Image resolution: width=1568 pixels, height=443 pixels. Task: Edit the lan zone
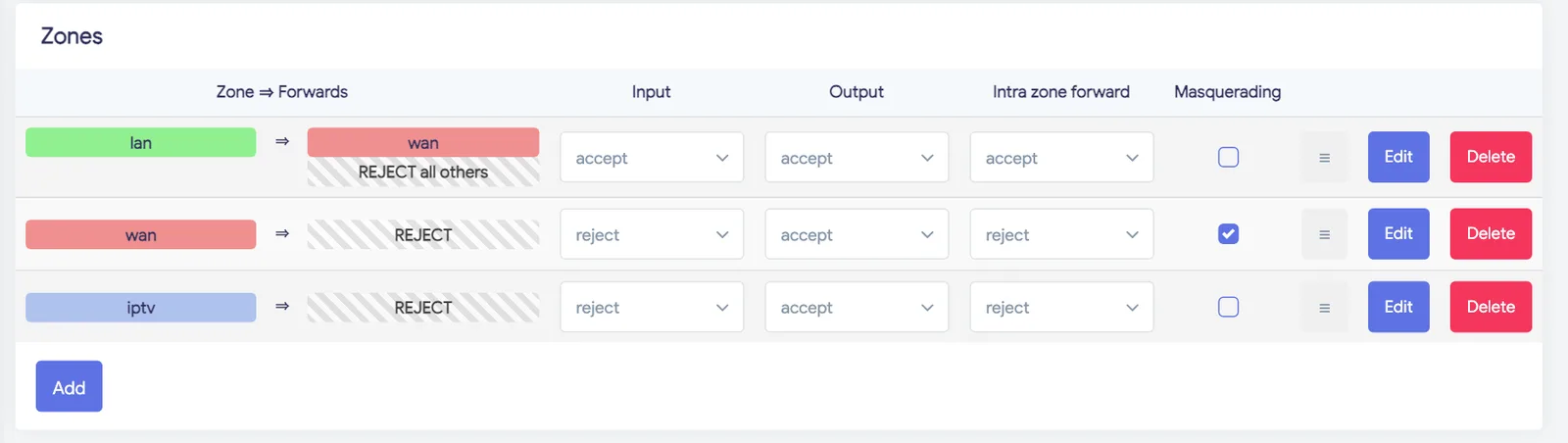pos(1398,157)
